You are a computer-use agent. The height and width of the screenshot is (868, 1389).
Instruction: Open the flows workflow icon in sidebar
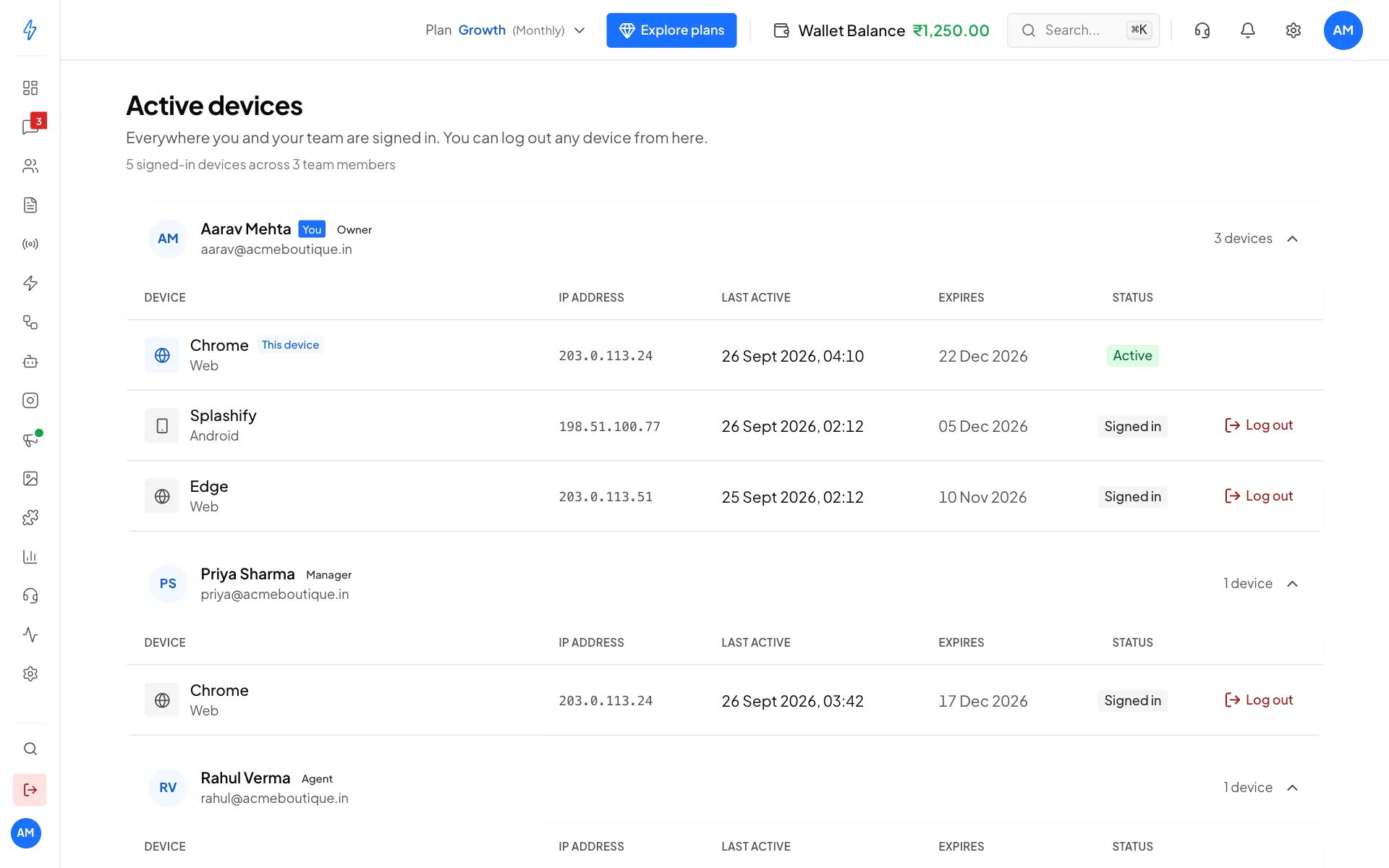[30, 322]
